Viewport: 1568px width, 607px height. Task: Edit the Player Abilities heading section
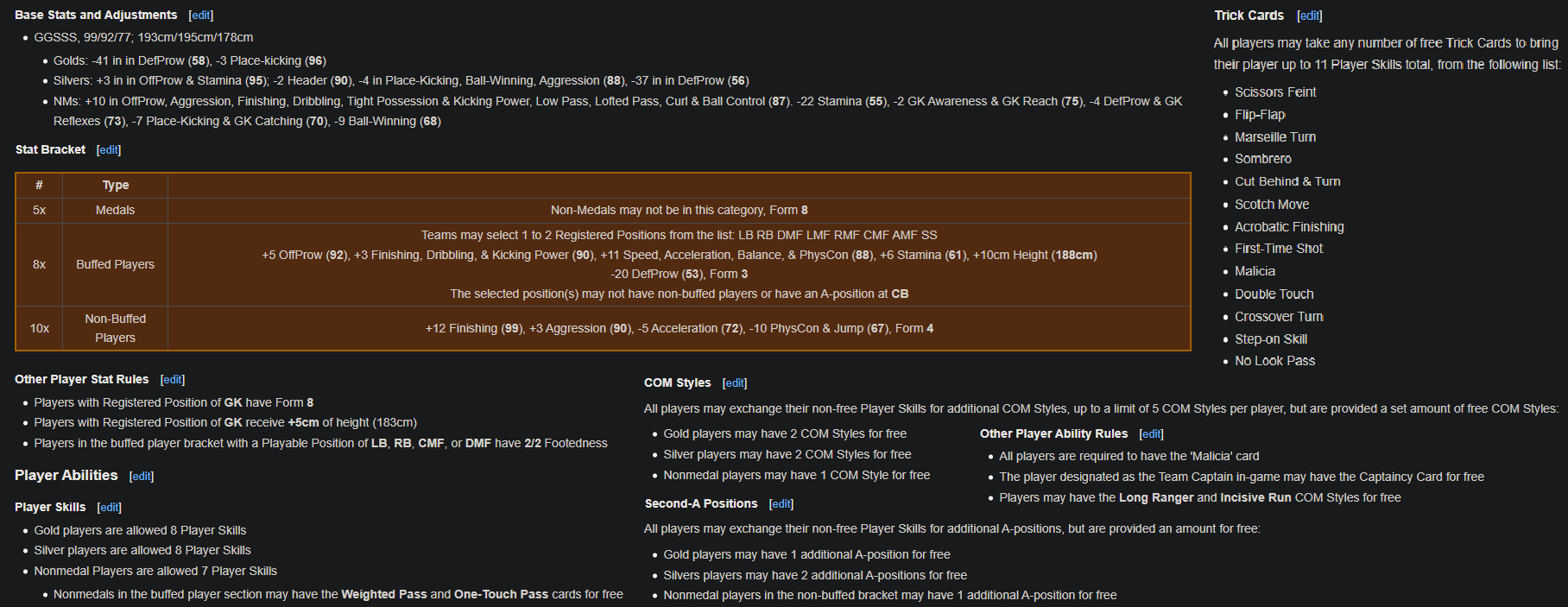142,477
